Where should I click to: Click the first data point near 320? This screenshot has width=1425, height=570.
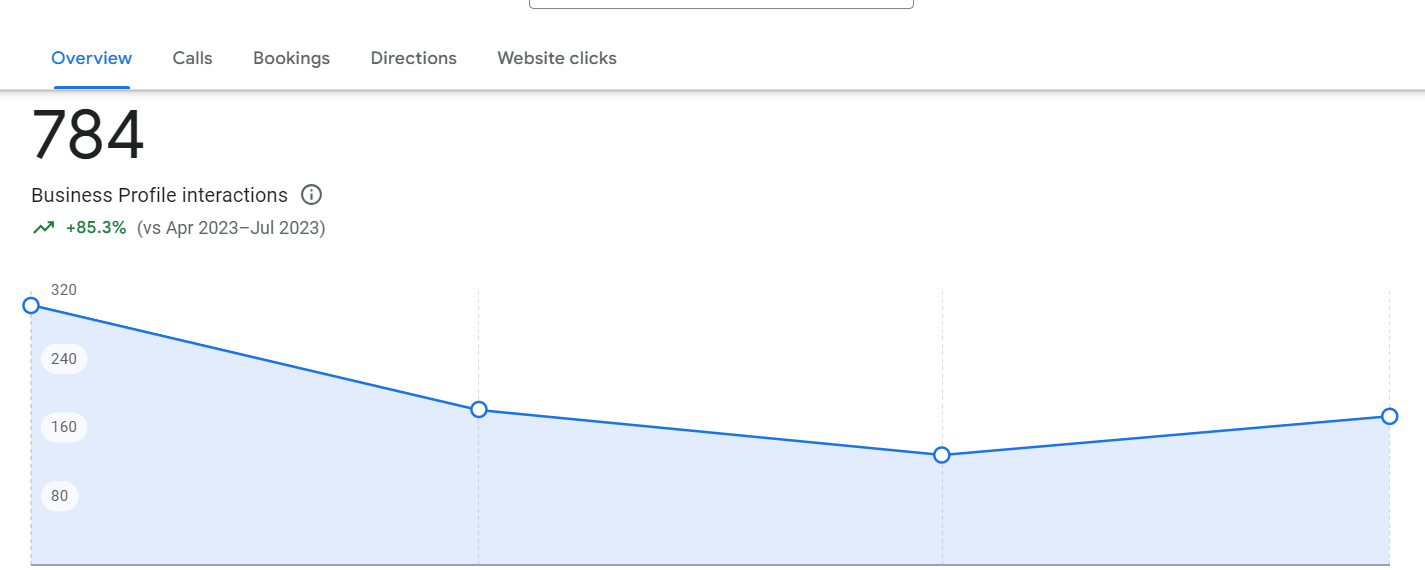pos(31,305)
